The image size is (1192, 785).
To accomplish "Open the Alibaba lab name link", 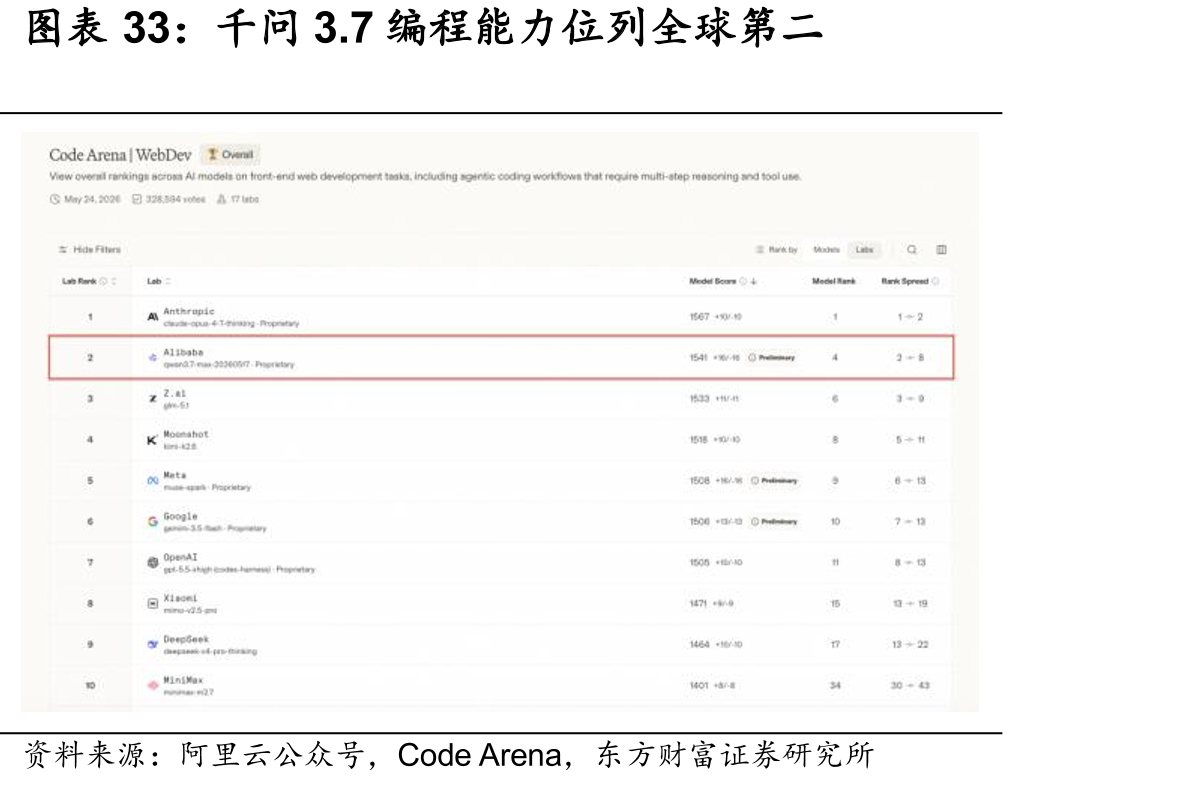I will [183, 352].
